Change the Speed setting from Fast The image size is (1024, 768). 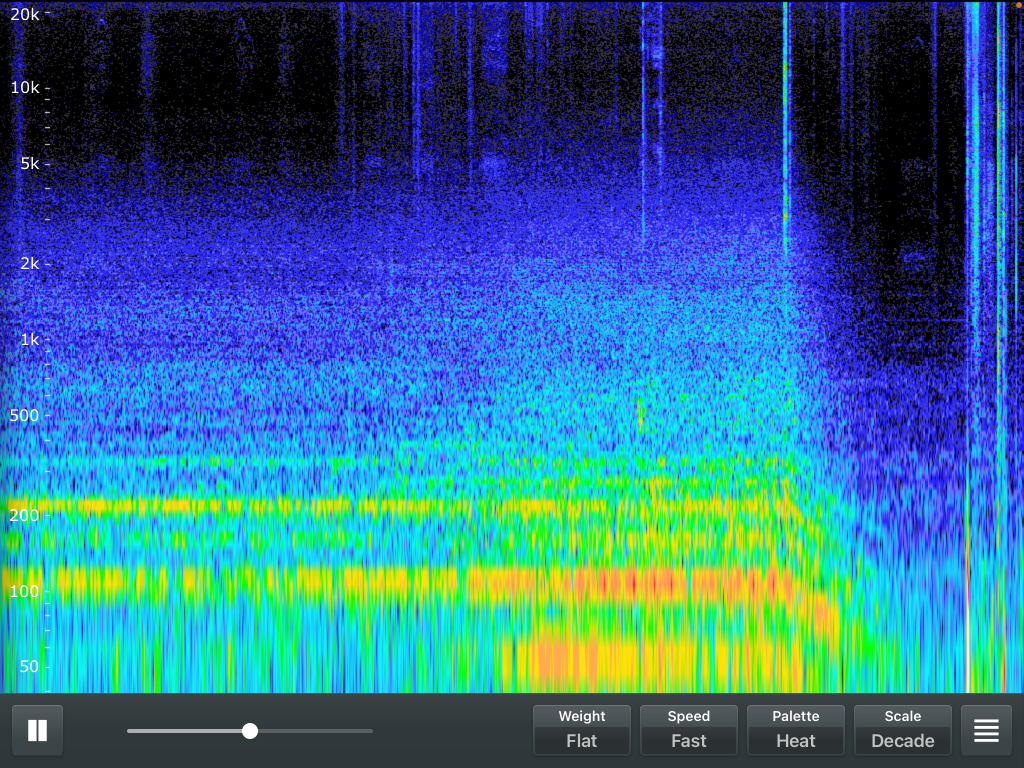coord(688,730)
